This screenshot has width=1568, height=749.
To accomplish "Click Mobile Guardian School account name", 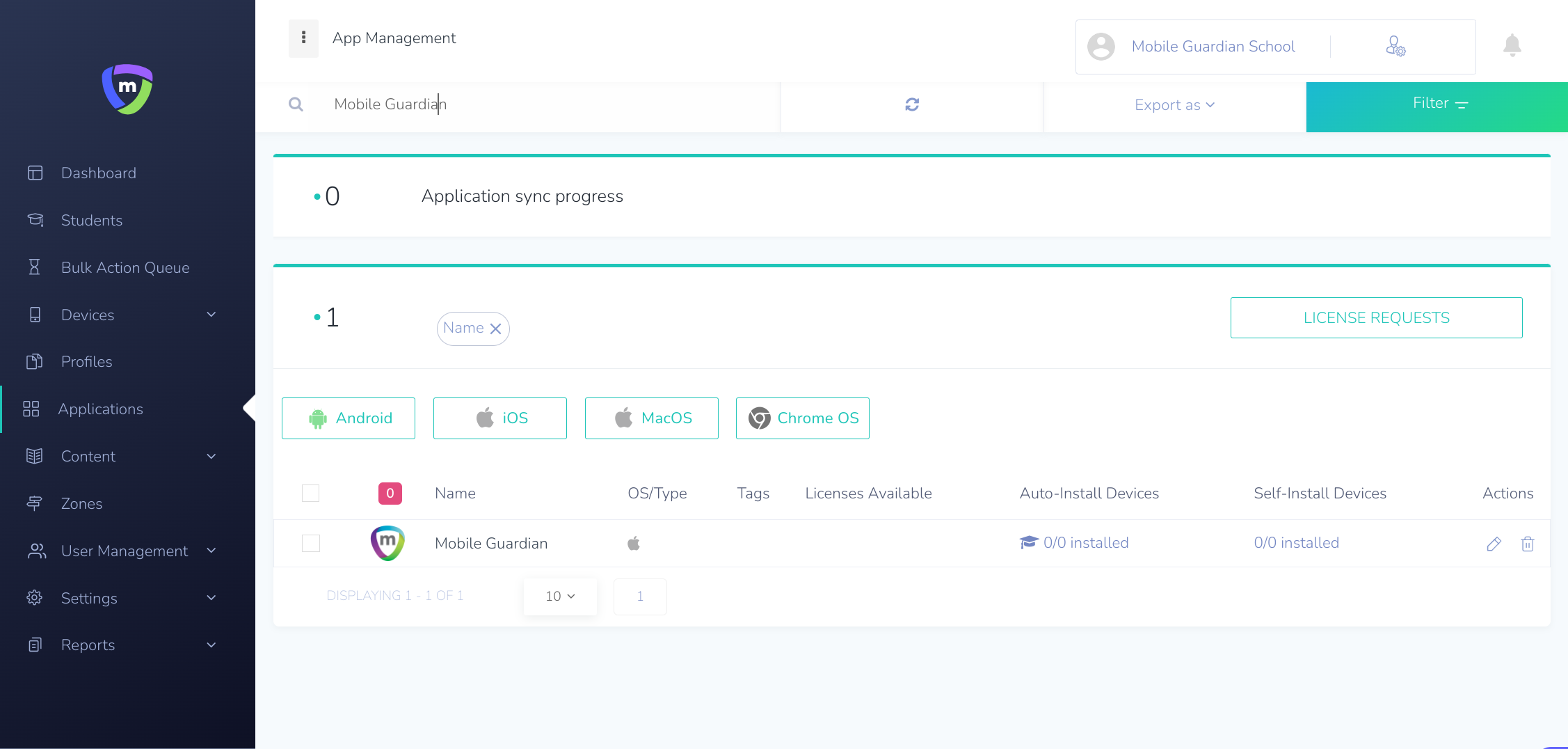I will pyautogui.click(x=1213, y=47).
